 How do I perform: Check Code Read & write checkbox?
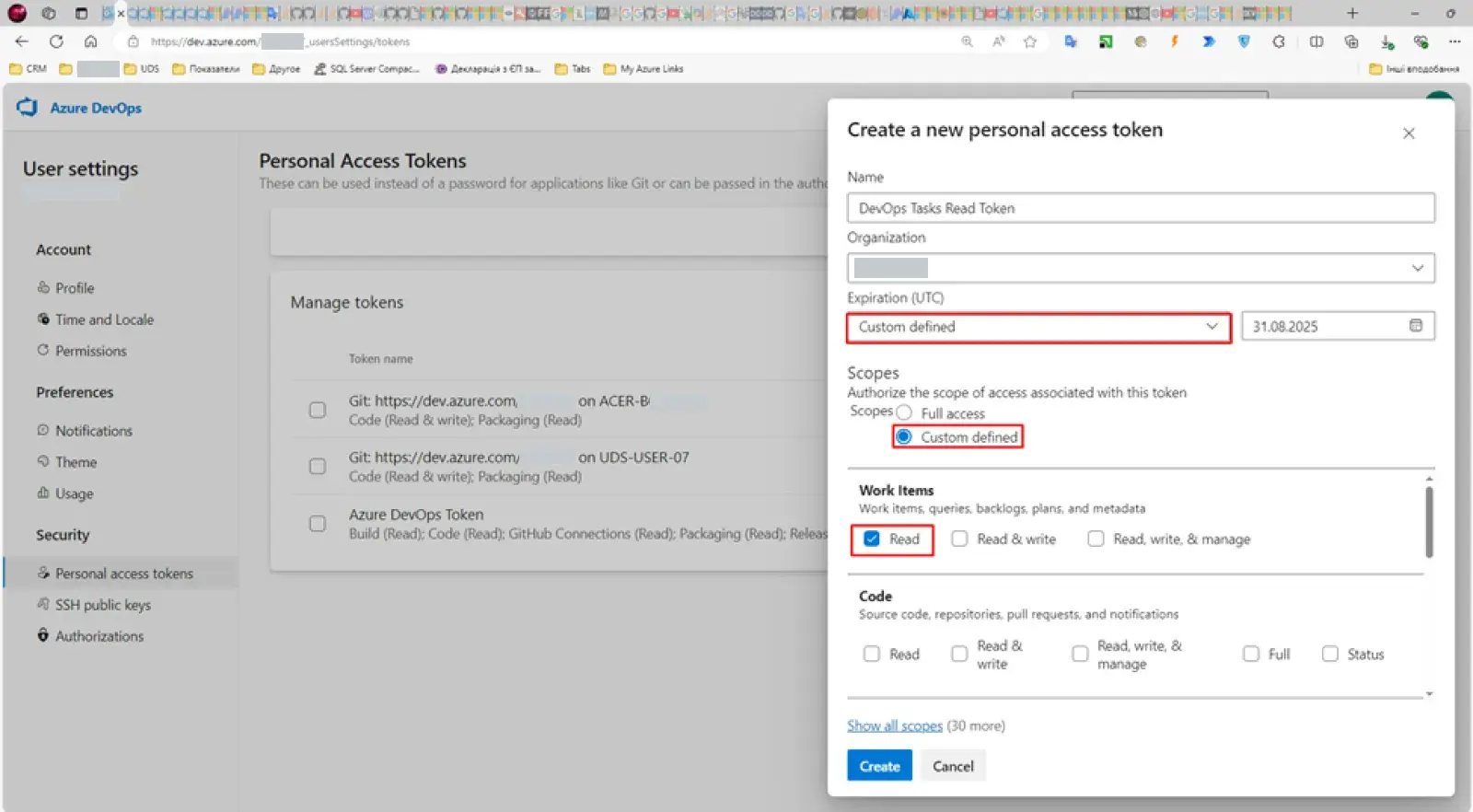(x=959, y=654)
